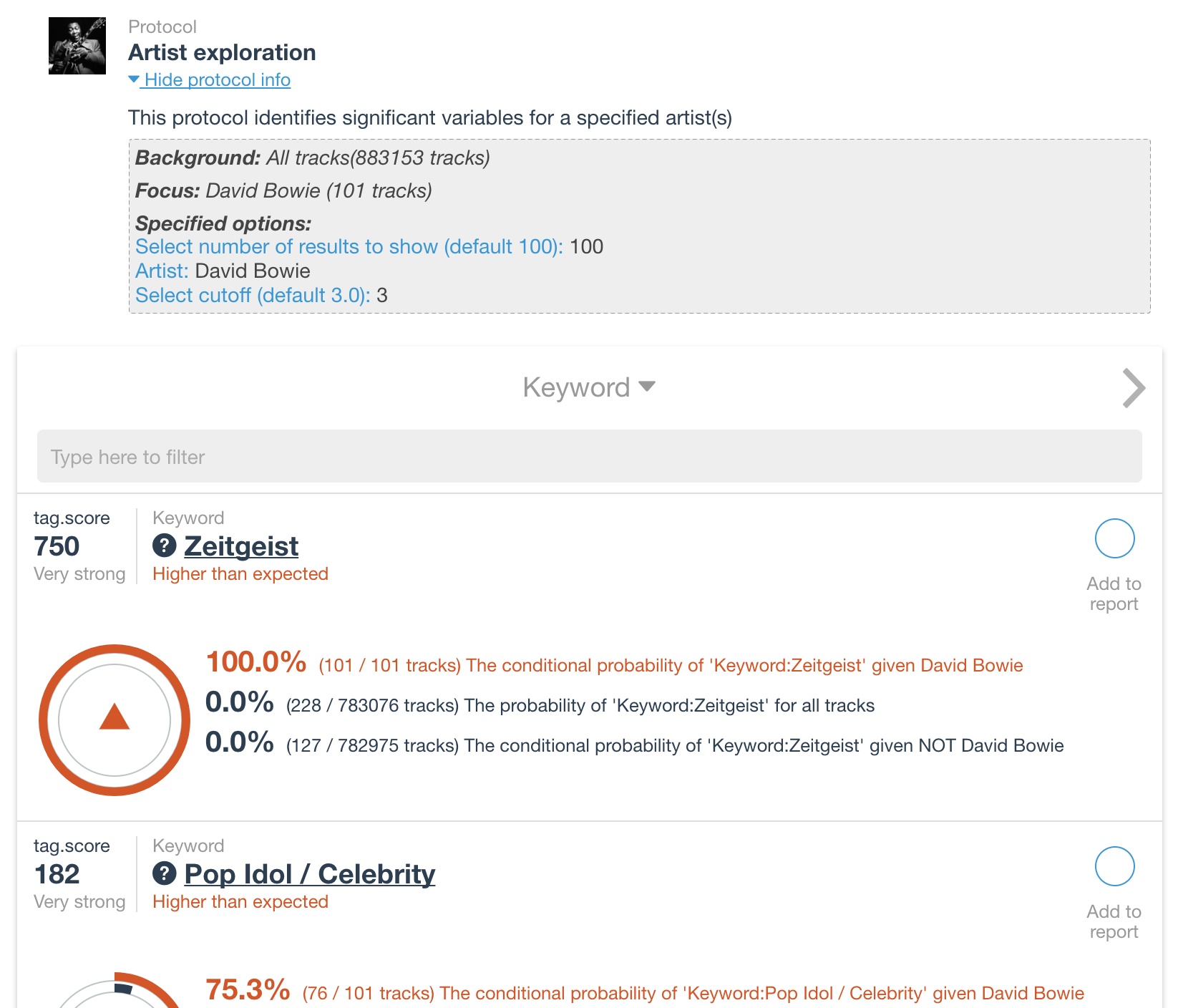
Task: Click the Zeitgeist tag.score value 750
Action: click(x=57, y=547)
